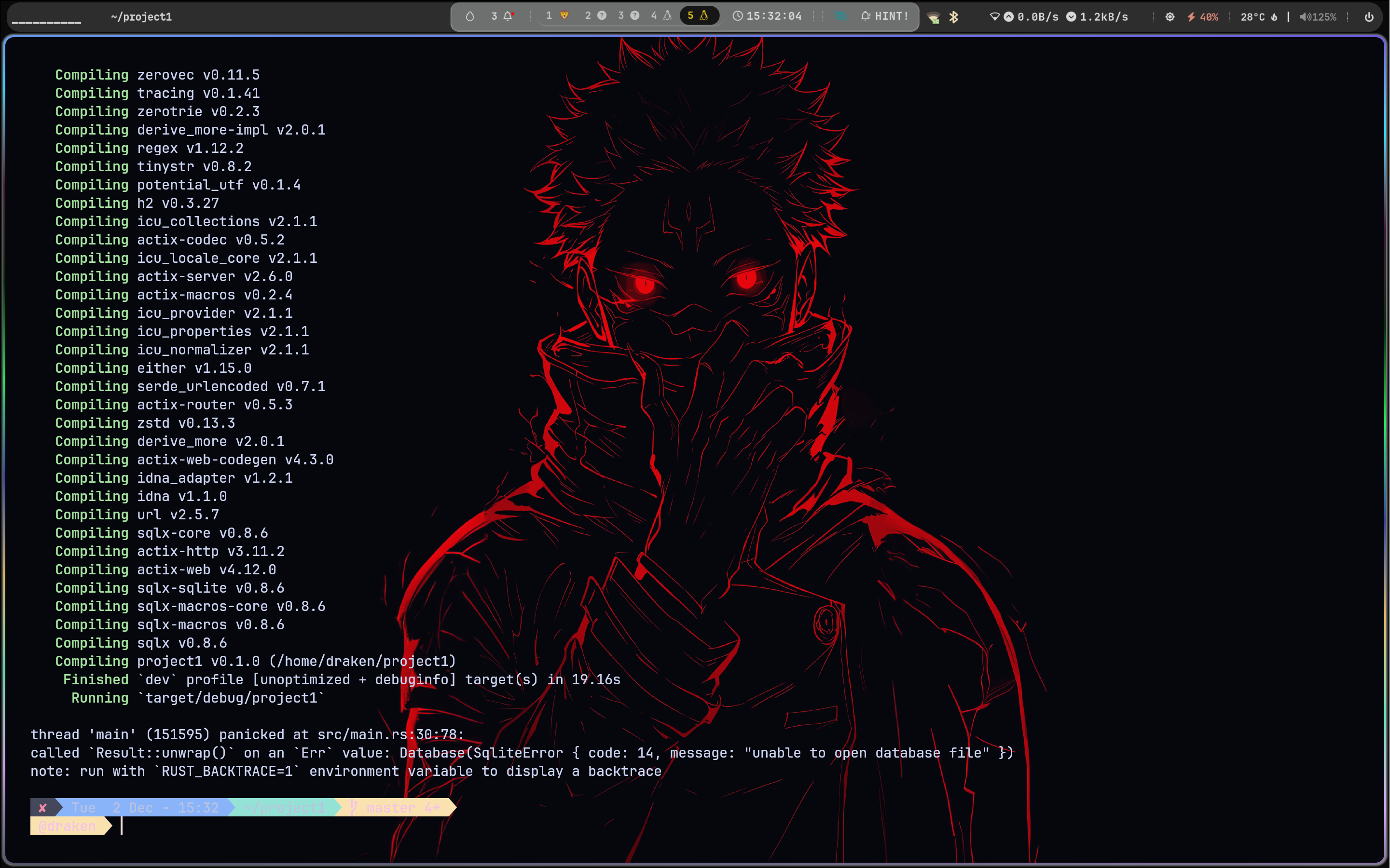Screen dimensions: 1390x868
Task: Mute the volume at 125%
Action: click(x=1318, y=17)
